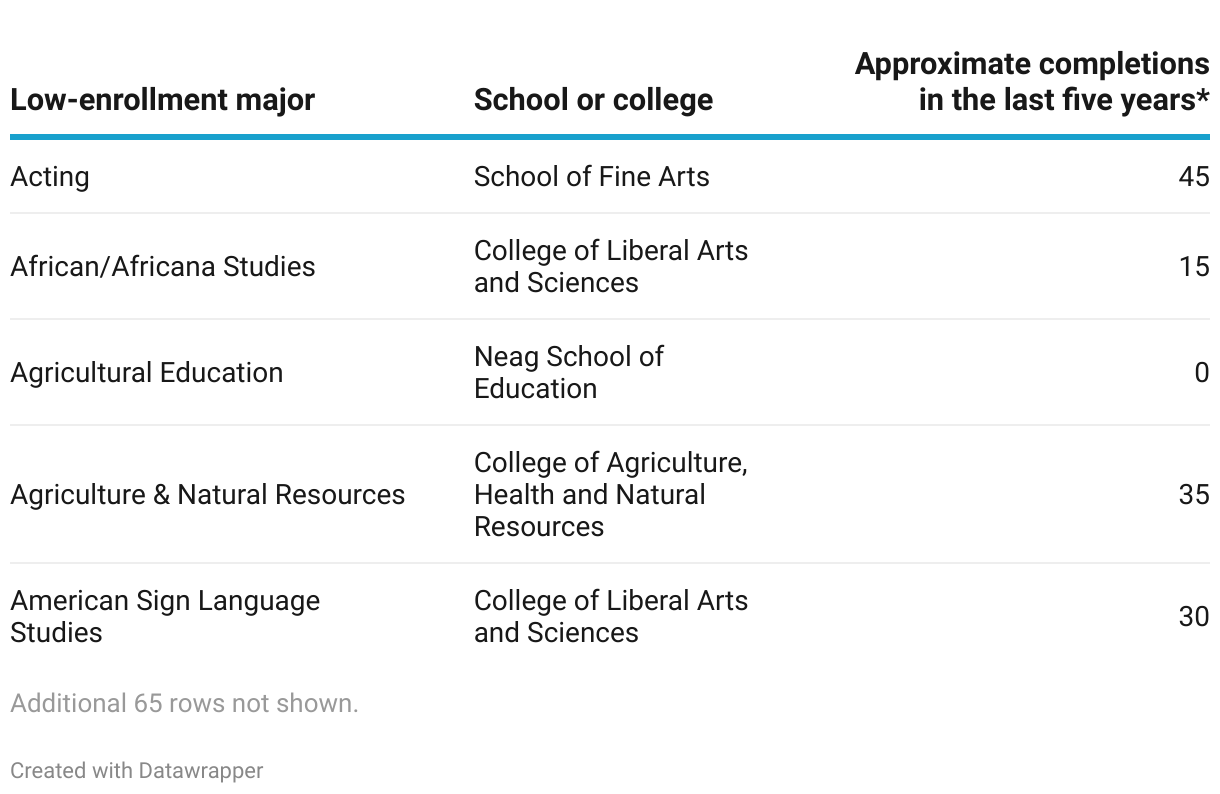Click the Agriculture & Natural Resources major cell
The width and height of the screenshot is (1220, 794).
pyautogui.click(x=207, y=495)
